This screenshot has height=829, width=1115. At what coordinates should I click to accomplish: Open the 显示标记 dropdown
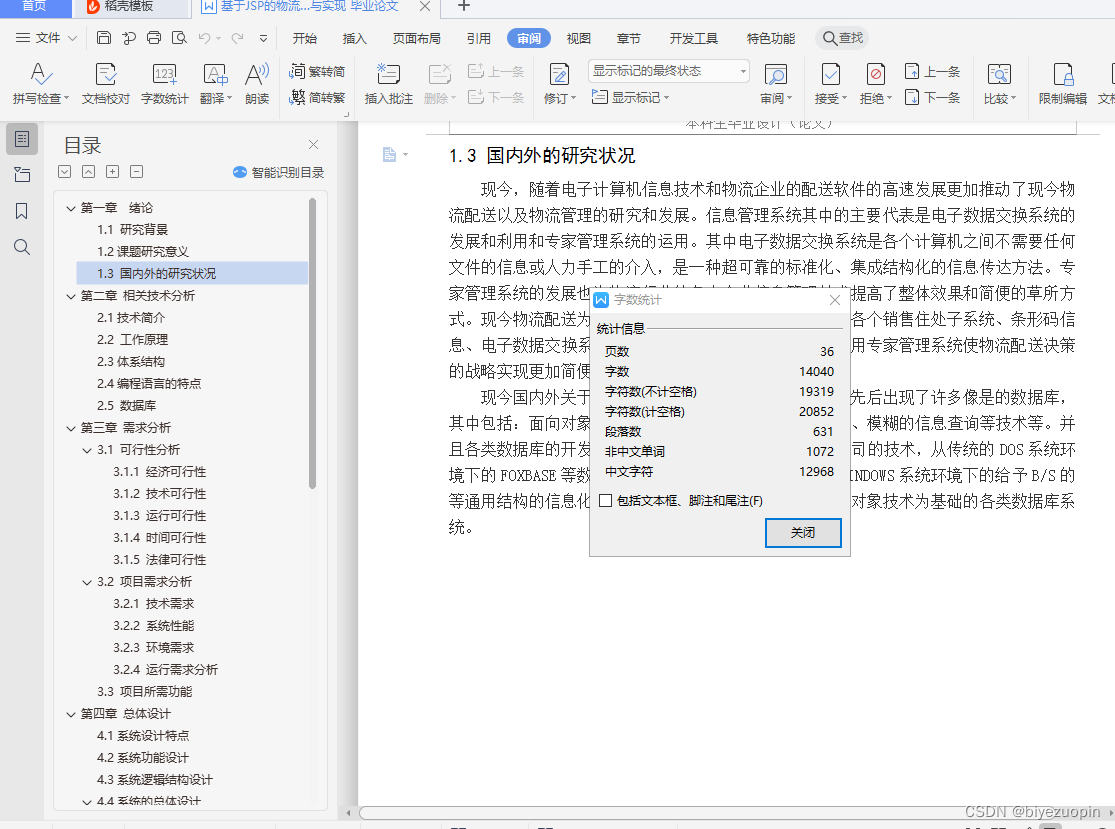(x=631, y=97)
